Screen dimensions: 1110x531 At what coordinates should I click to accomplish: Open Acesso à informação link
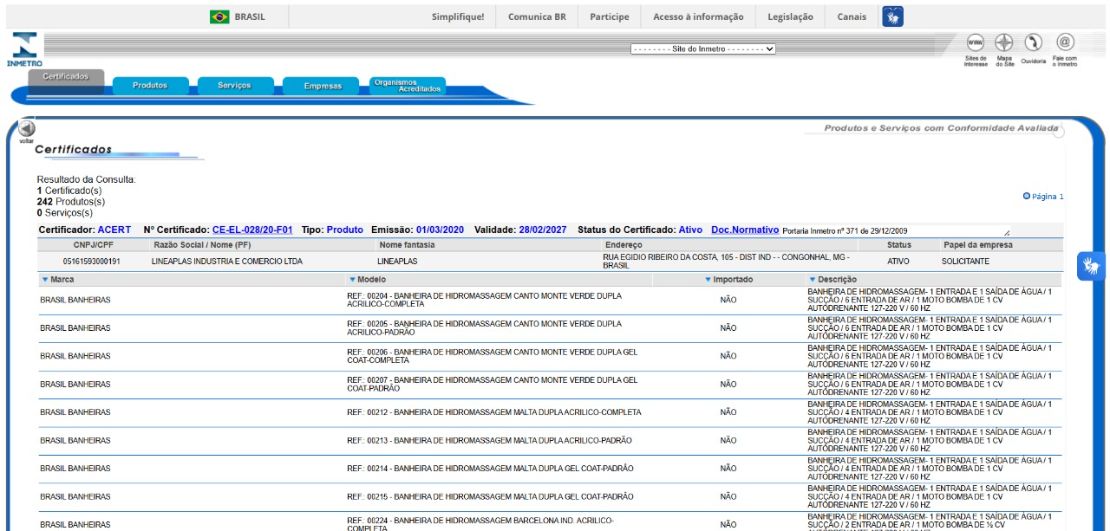click(698, 17)
